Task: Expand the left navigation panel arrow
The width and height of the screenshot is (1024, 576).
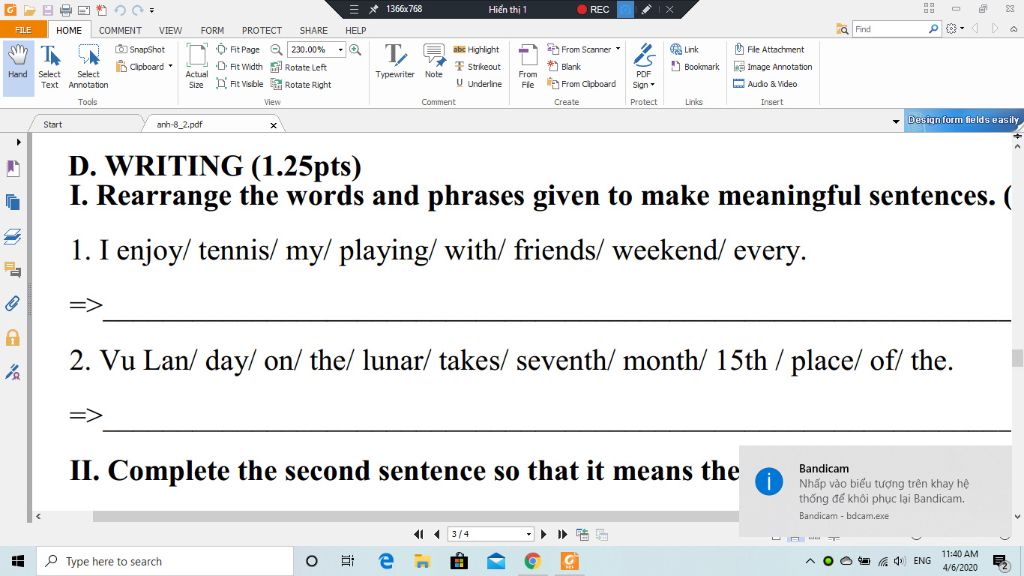Action: (18, 142)
